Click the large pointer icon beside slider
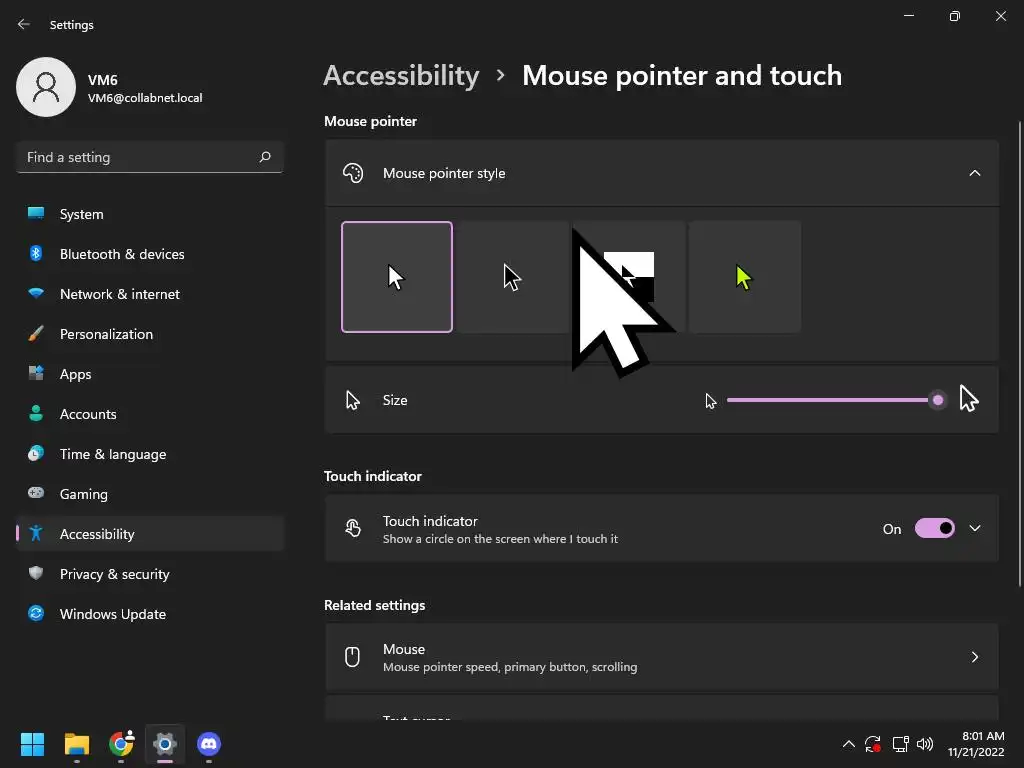This screenshot has height=768, width=1024. pos(968,398)
